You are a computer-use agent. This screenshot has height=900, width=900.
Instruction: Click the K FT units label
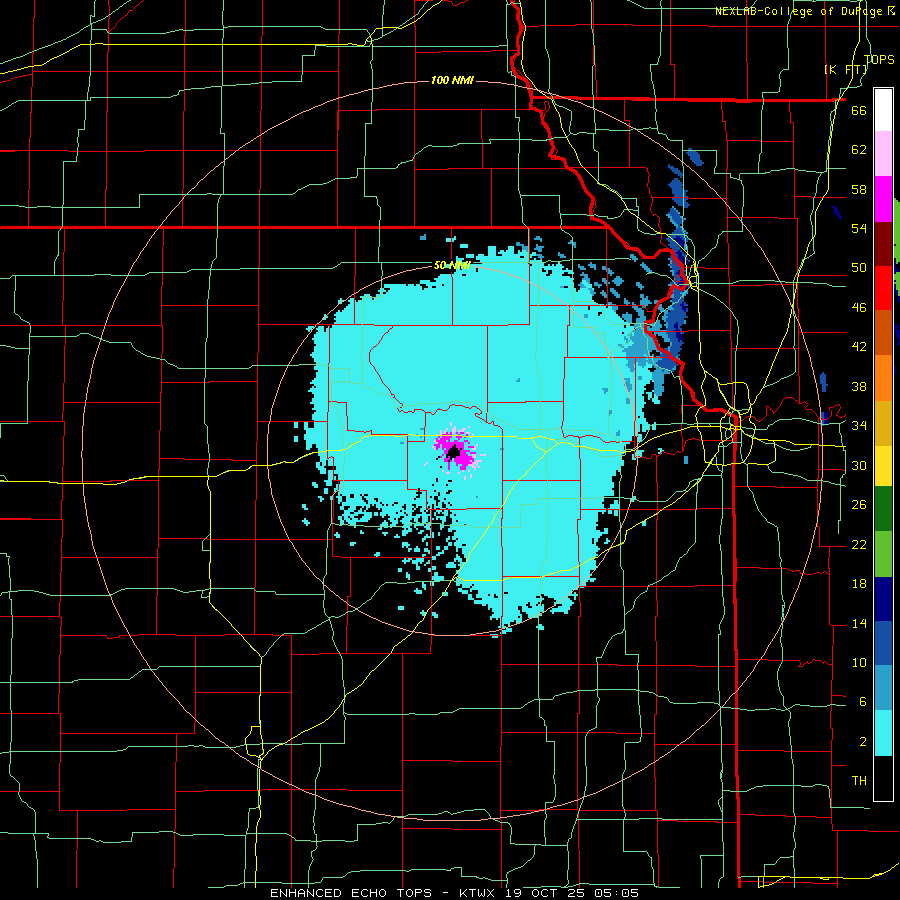tap(846, 69)
